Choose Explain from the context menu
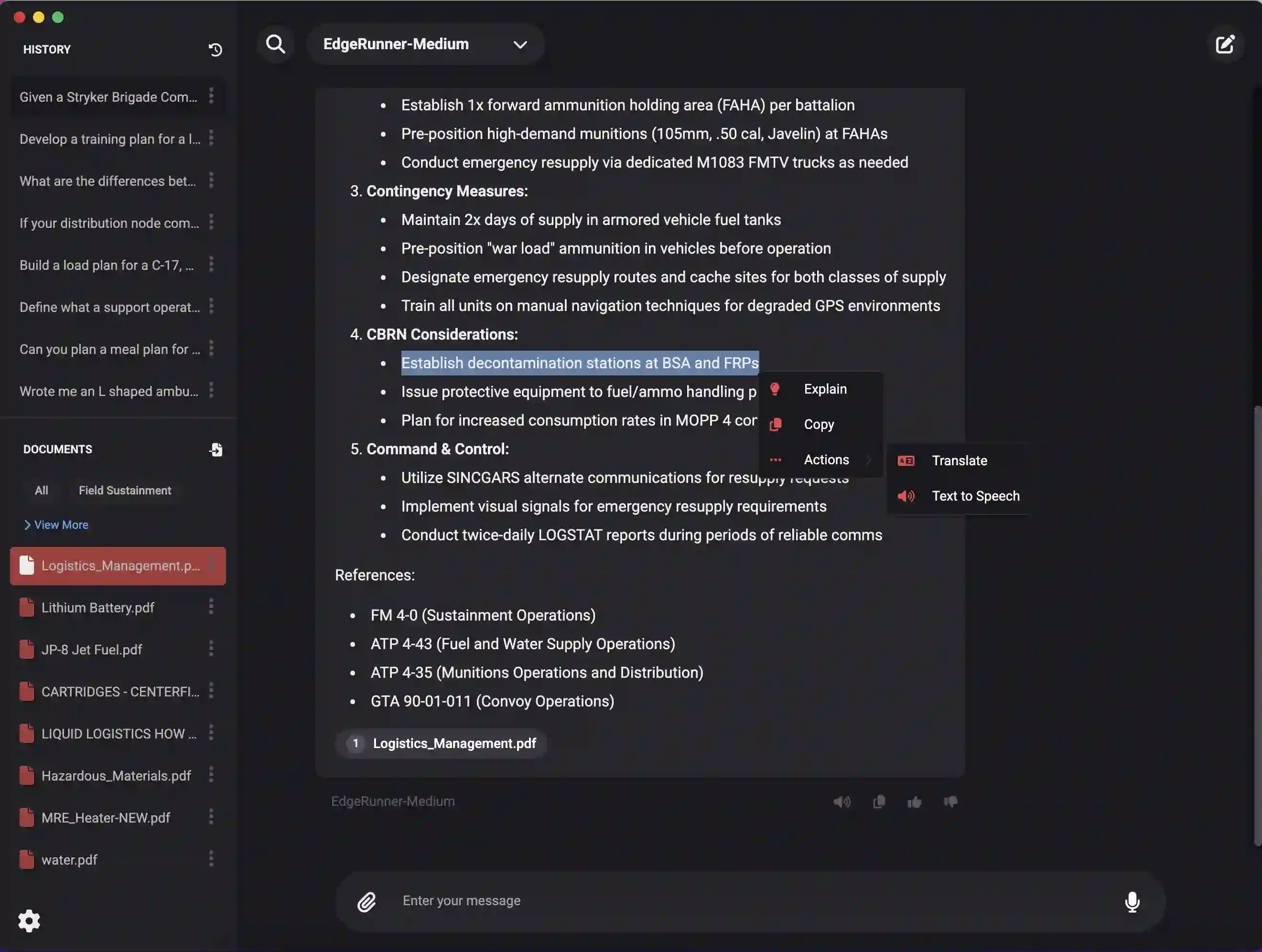The image size is (1262, 952). coord(824,389)
